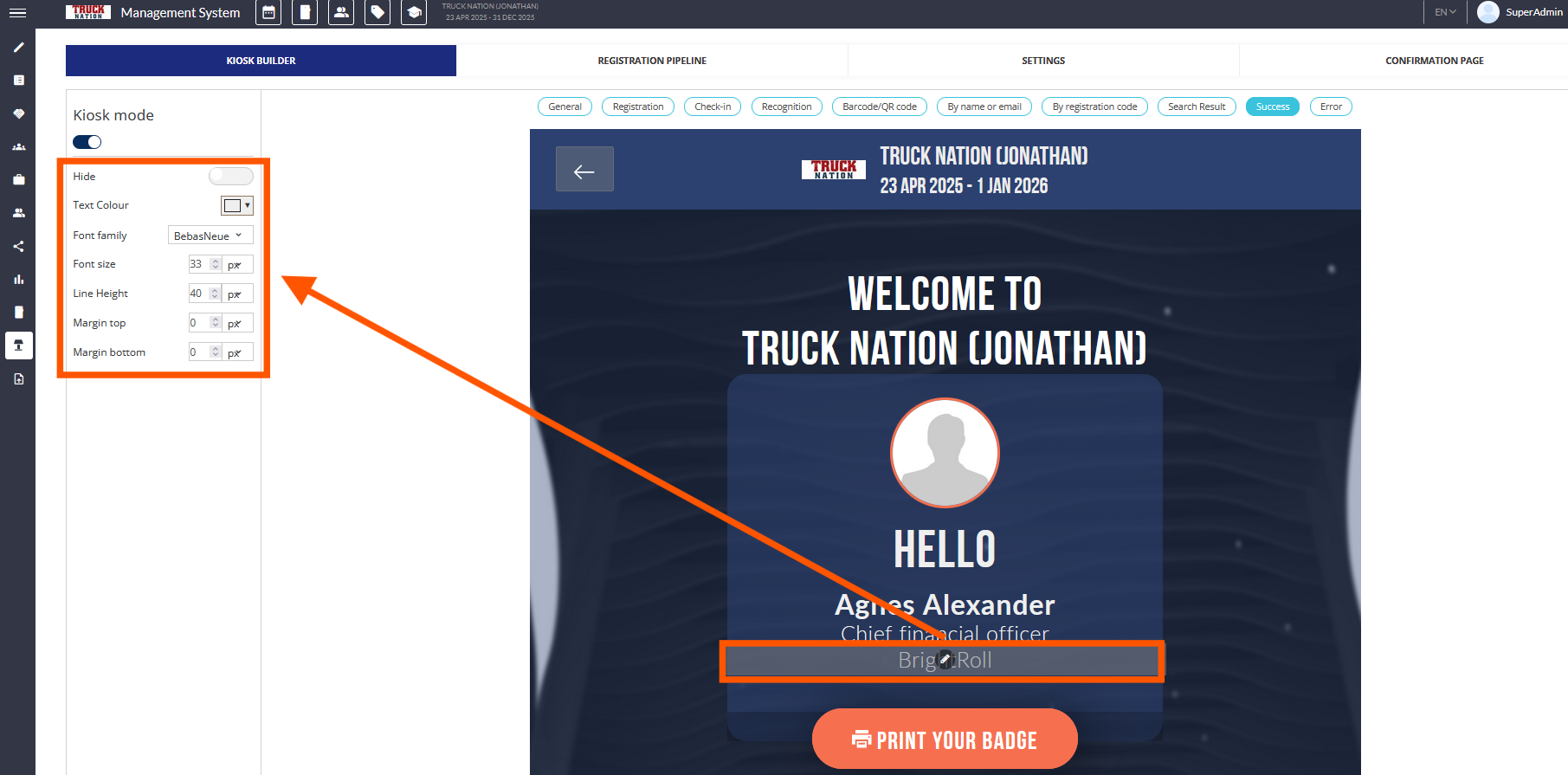
Task: Select the Barcode/QR code screen pill
Action: tap(879, 107)
